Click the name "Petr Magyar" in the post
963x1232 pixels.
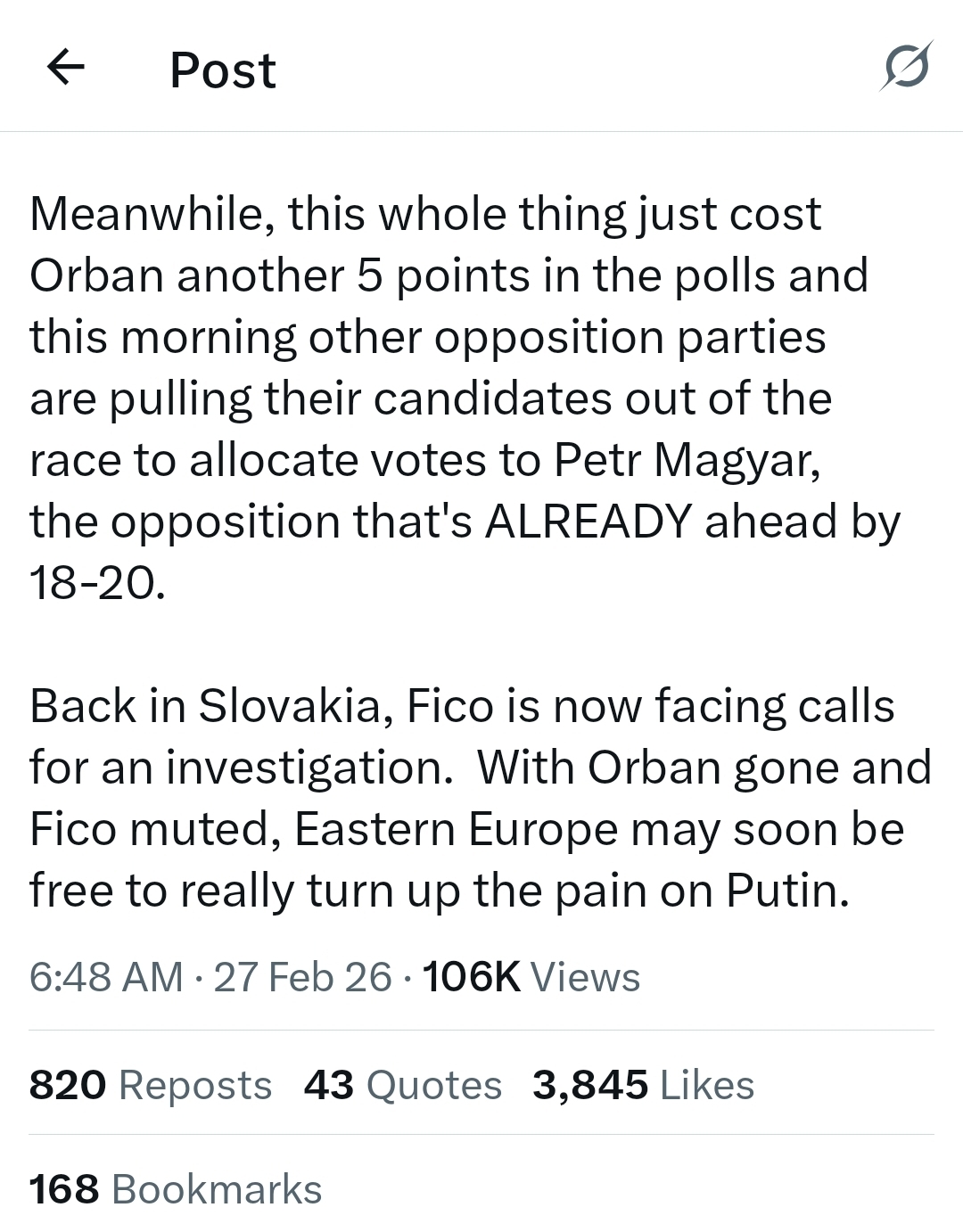(687, 460)
